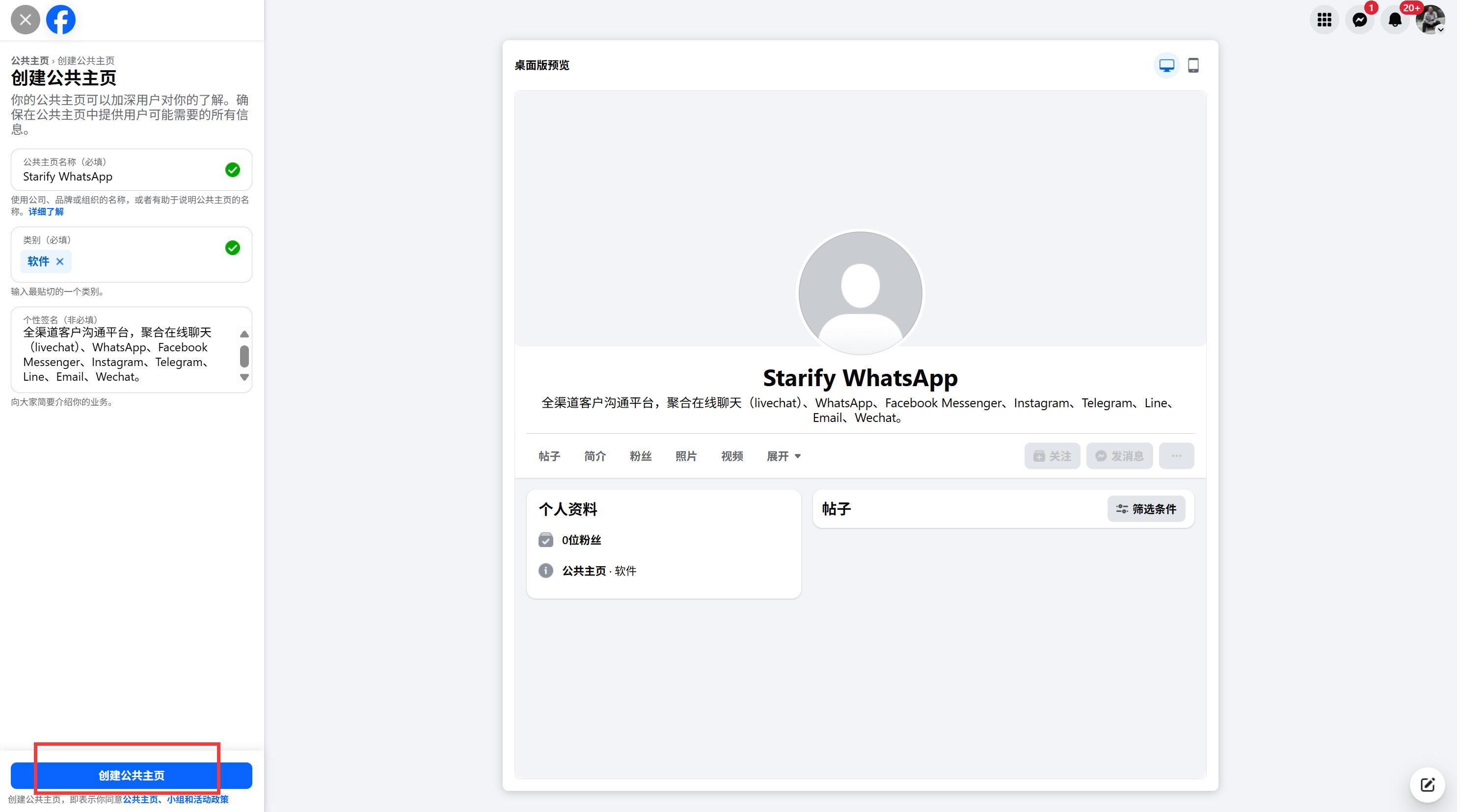Open the 详细了解 link
This screenshot has width=1460, height=812.
47,212
